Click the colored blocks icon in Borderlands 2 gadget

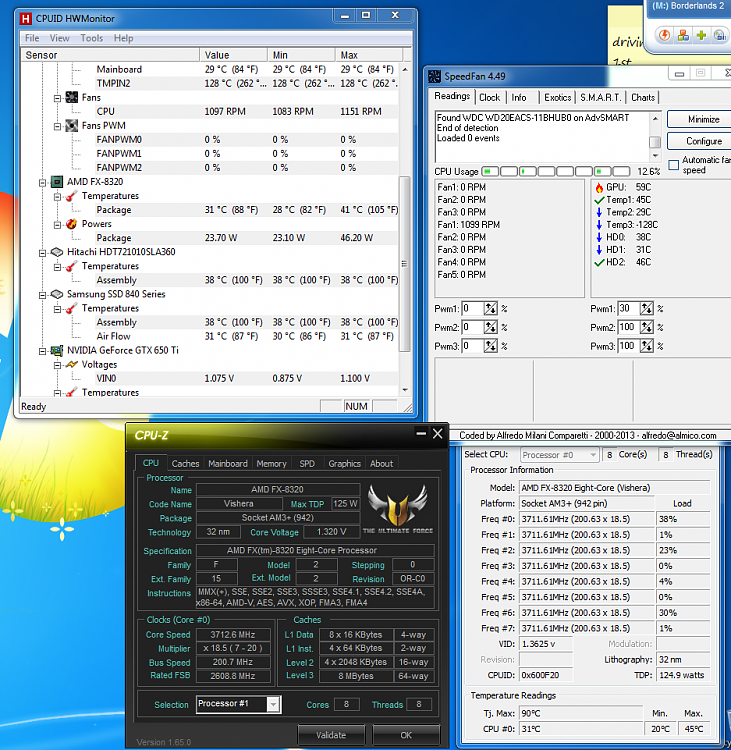[683, 35]
